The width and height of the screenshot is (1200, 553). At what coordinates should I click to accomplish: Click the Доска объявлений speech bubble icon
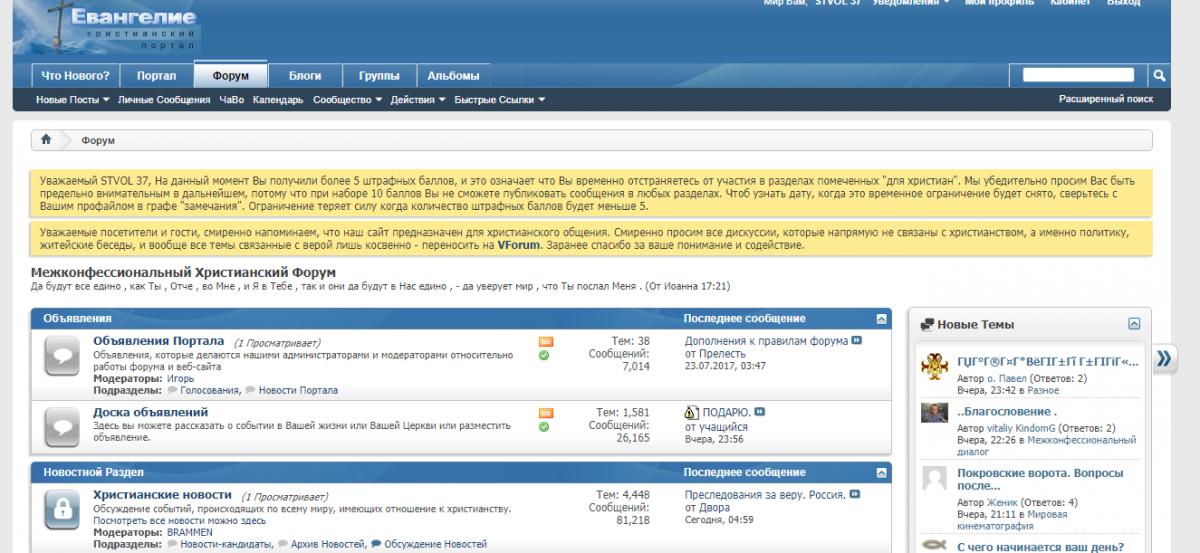[x=61, y=426]
